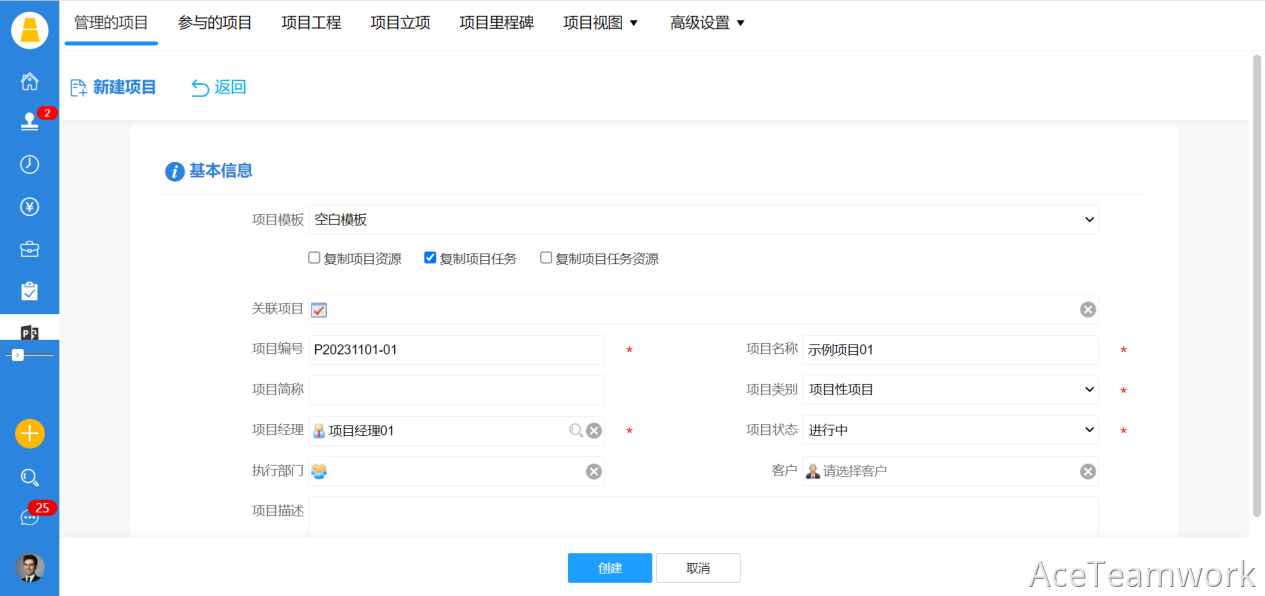The height and width of the screenshot is (596, 1265).
Task: Click the briefcase icon in sidebar
Action: [x=29, y=249]
